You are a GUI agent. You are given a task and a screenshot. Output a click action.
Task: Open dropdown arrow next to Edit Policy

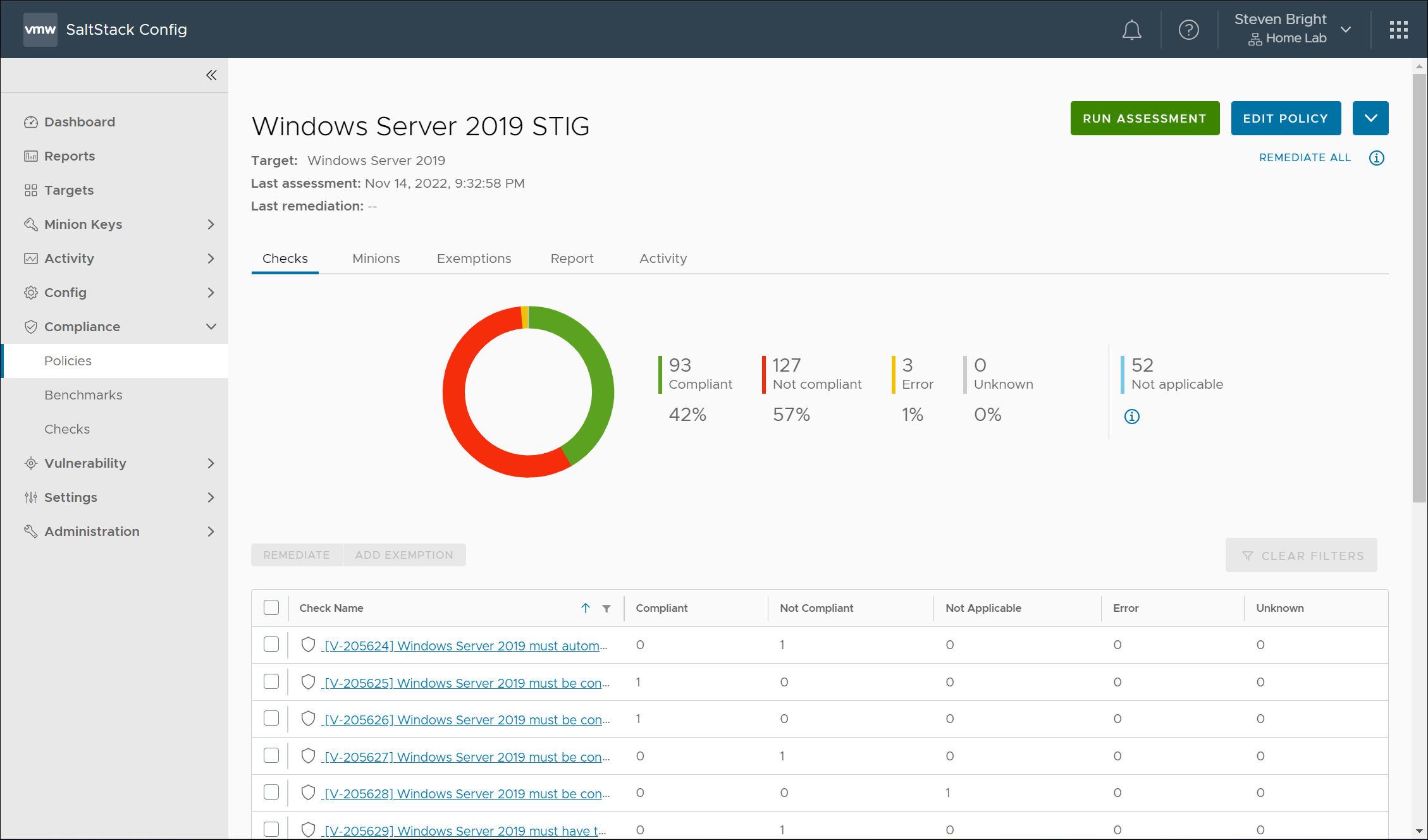[1370, 118]
